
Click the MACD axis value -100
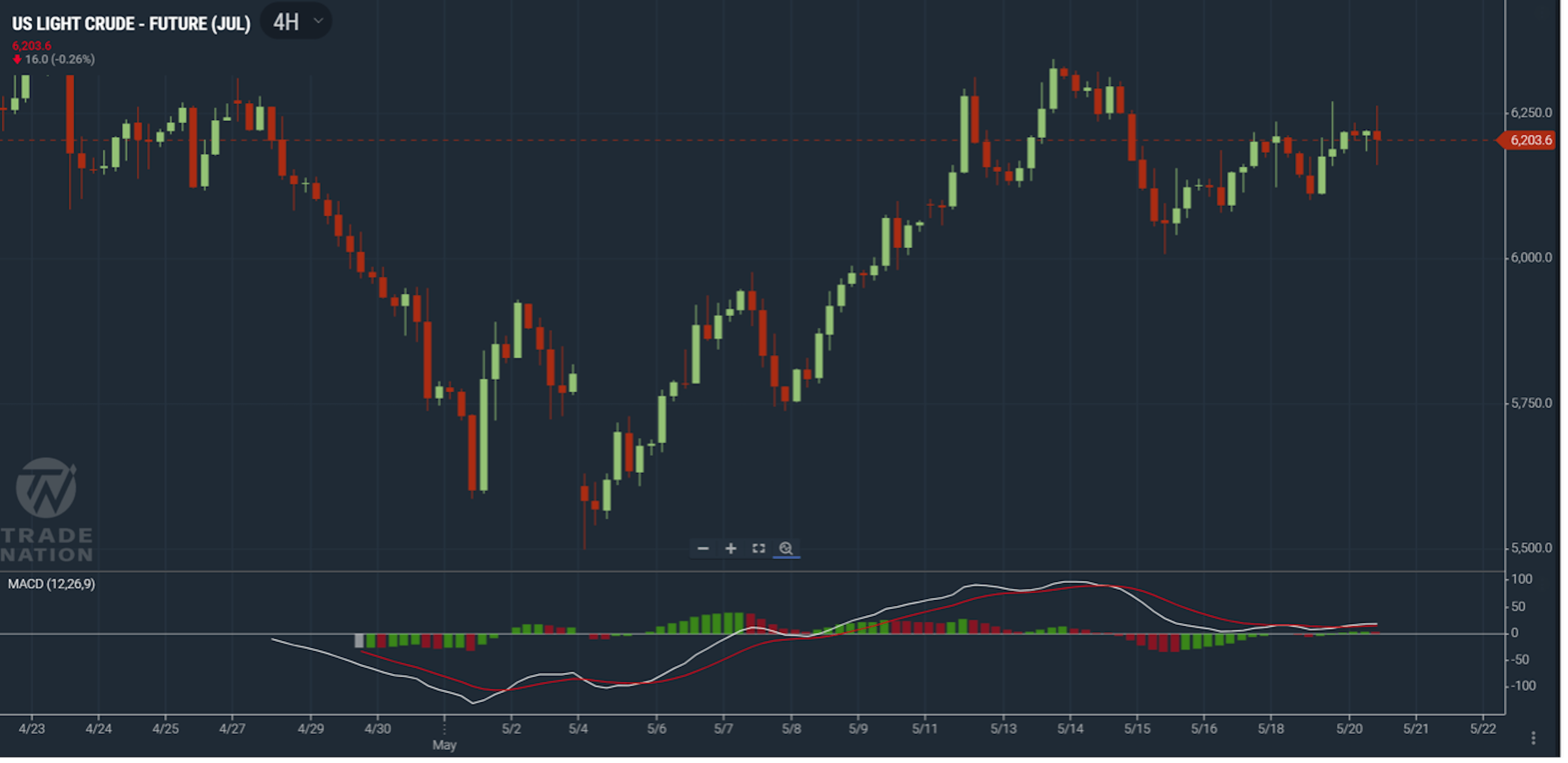pos(1523,686)
